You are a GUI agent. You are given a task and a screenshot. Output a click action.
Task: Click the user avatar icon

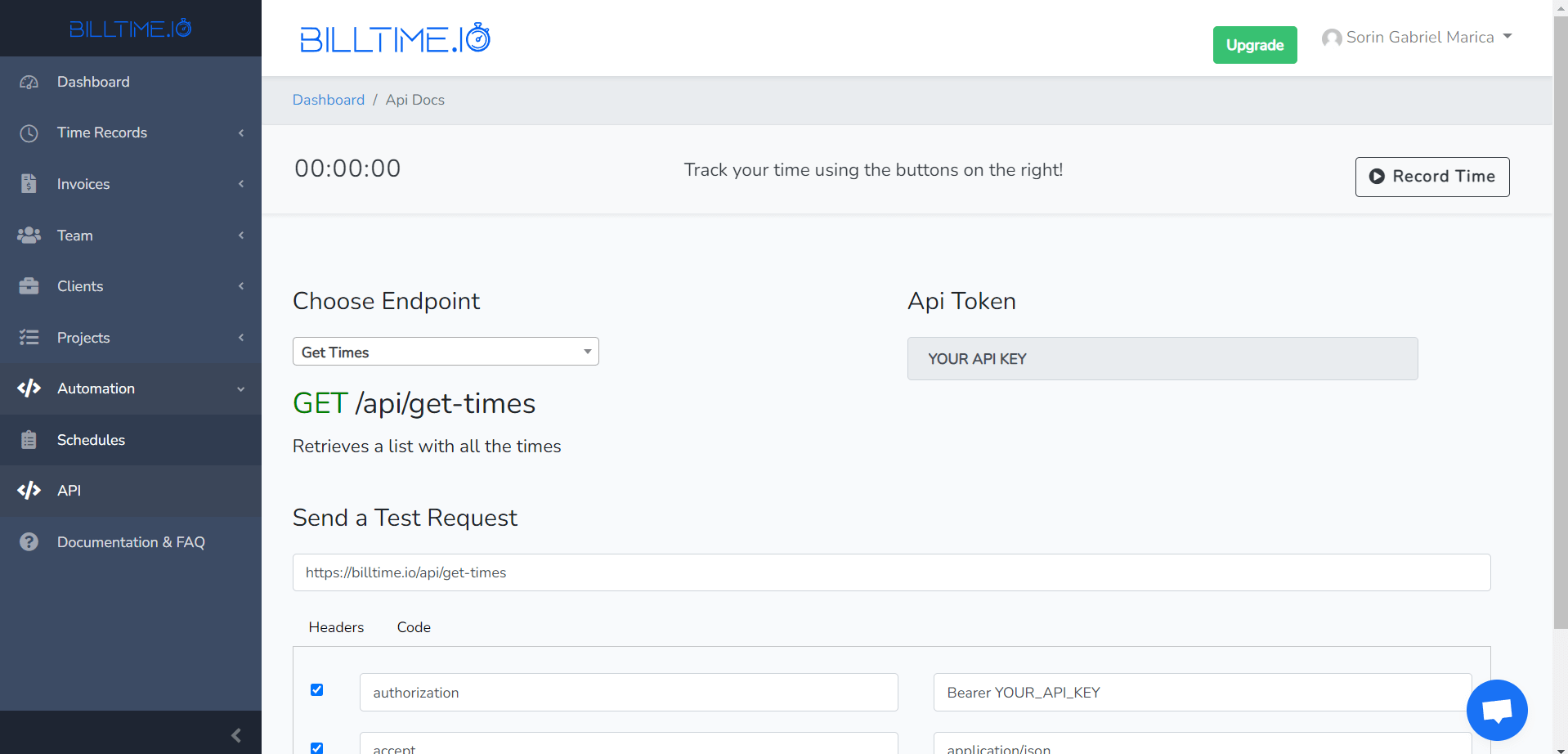click(1332, 38)
